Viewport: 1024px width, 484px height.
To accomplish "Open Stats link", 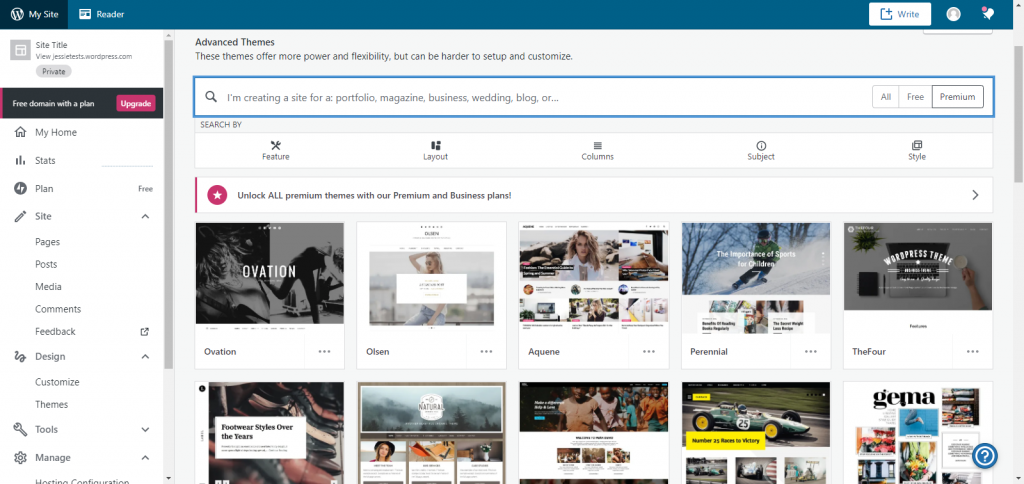I will (46, 161).
